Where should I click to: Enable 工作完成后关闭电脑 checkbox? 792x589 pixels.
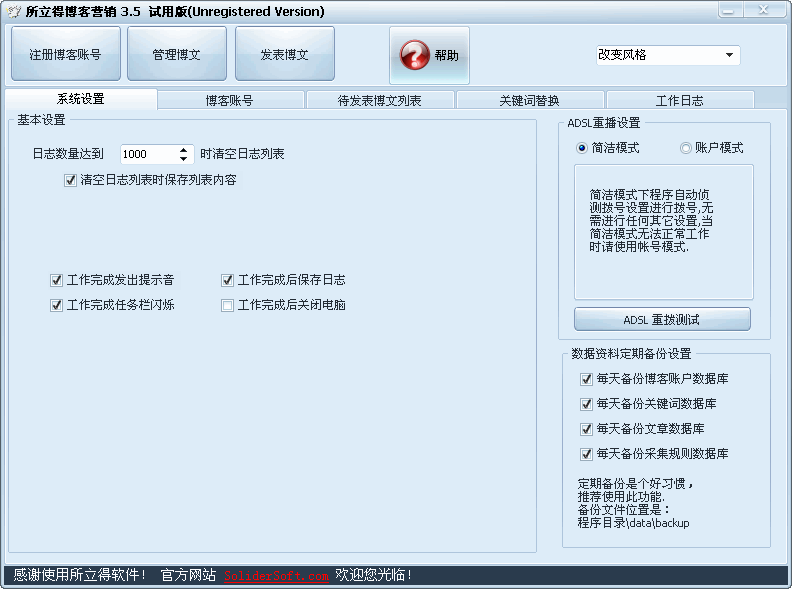(227, 305)
